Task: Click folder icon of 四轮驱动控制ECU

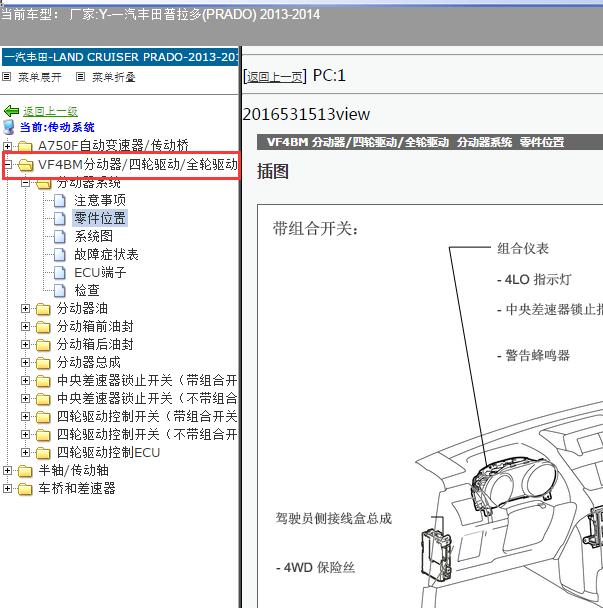Action: click(43, 453)
